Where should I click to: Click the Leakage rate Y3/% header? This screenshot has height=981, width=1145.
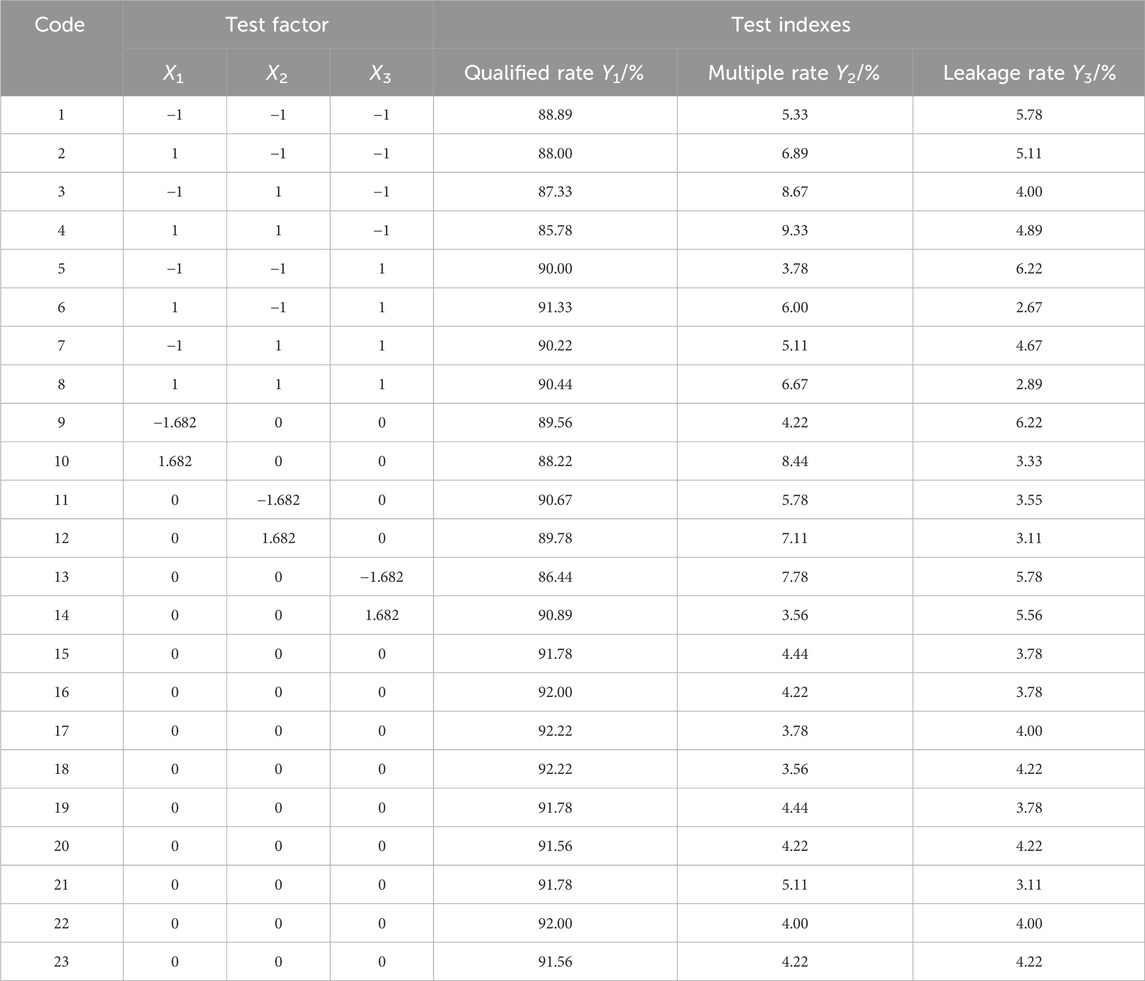[x=1029, y=73]
